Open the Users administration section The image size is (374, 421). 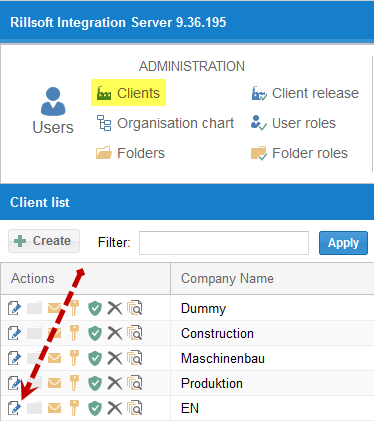click(x=53, y=111)
